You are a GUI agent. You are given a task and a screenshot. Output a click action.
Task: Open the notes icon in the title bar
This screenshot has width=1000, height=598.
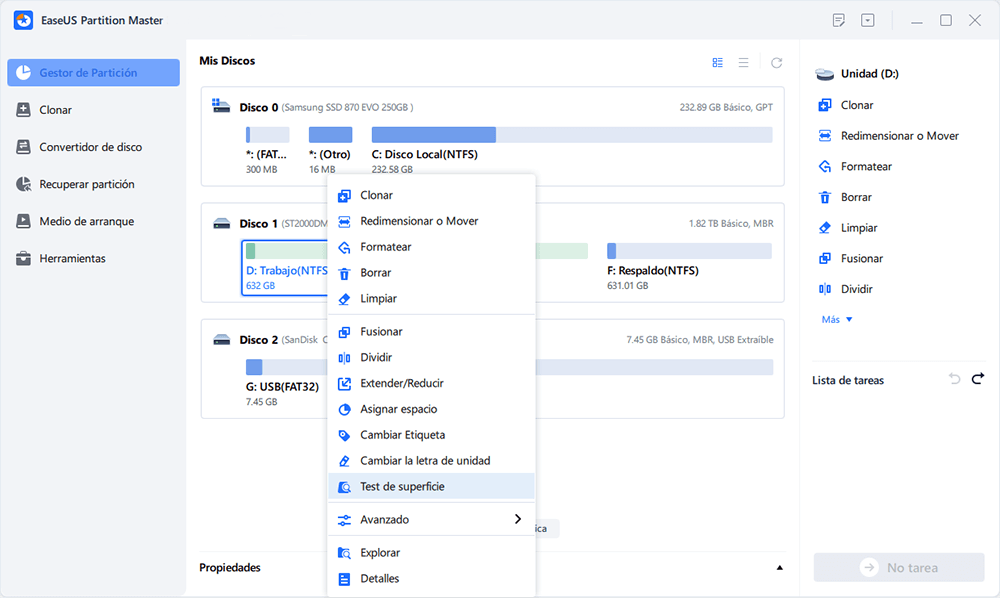pyautogui.click(x=839, y=20)
